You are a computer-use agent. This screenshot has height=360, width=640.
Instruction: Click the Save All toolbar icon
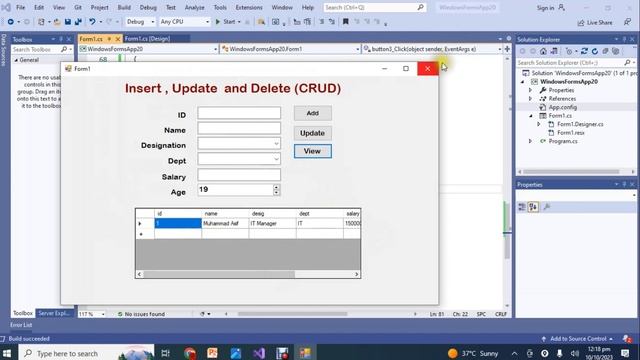[78, 22]
